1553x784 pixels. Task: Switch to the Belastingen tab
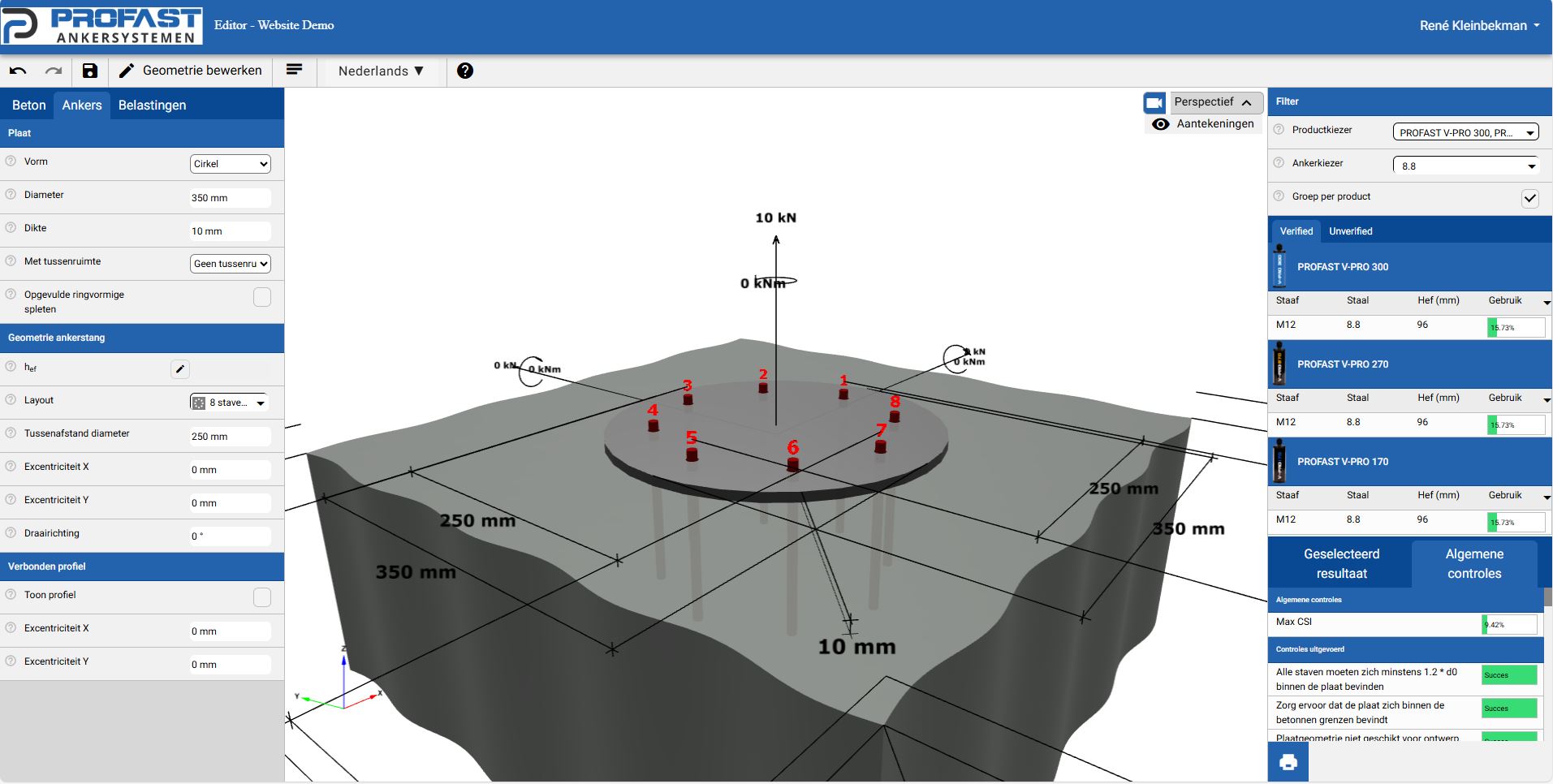point(152,105)
